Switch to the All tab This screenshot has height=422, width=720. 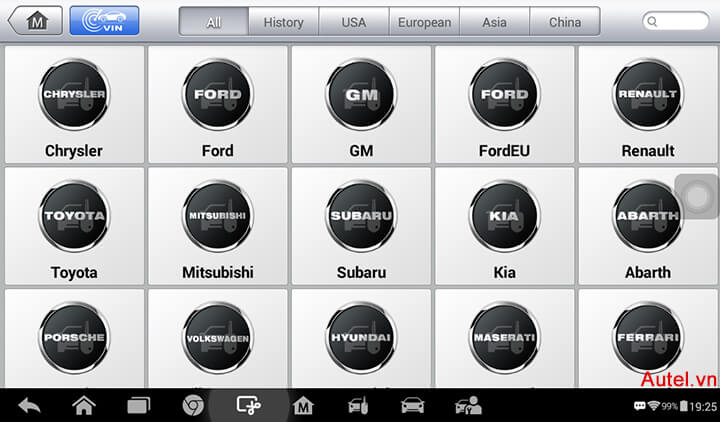(214, 22)
